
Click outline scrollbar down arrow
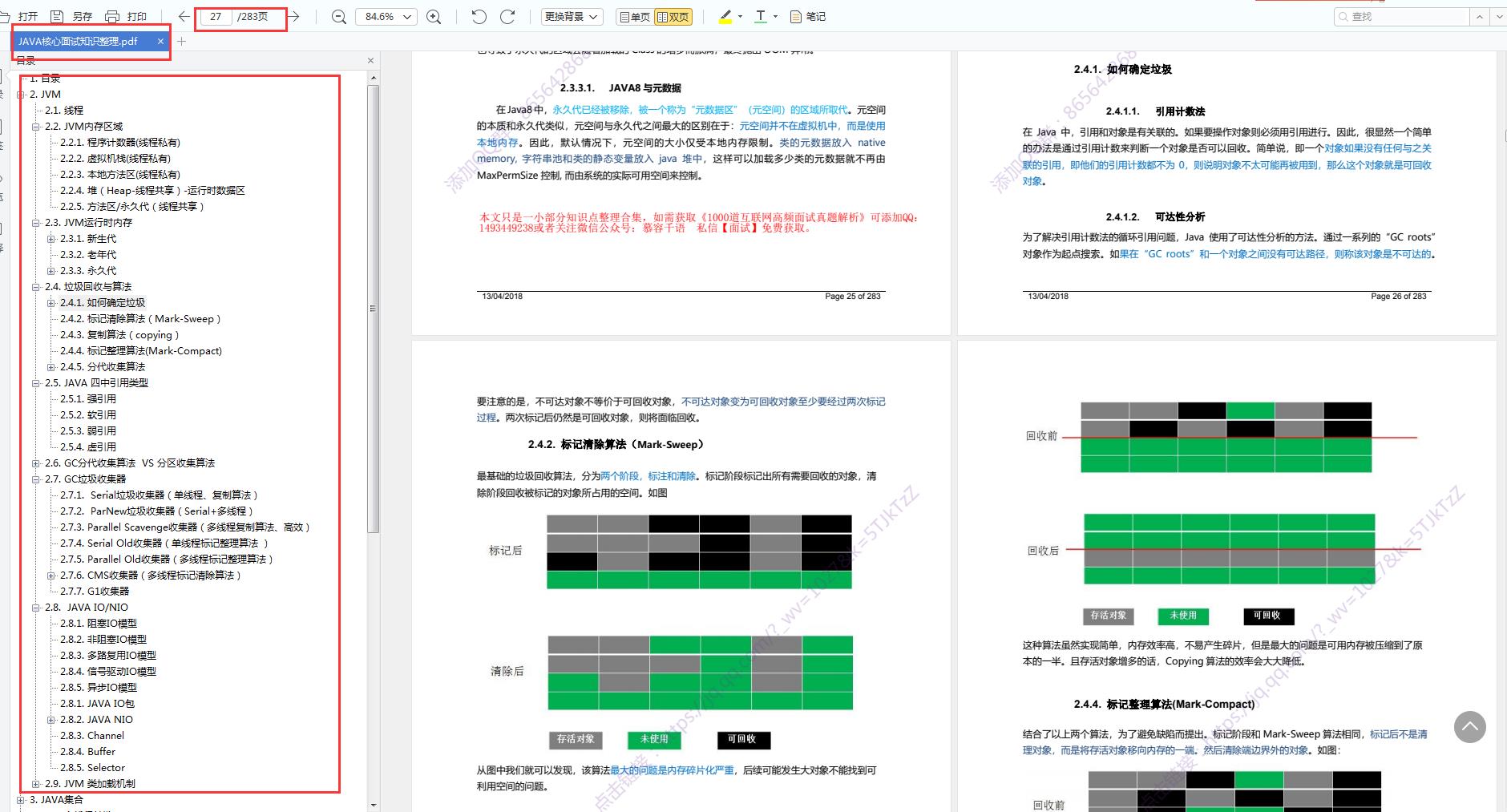(x=373, y=804)
